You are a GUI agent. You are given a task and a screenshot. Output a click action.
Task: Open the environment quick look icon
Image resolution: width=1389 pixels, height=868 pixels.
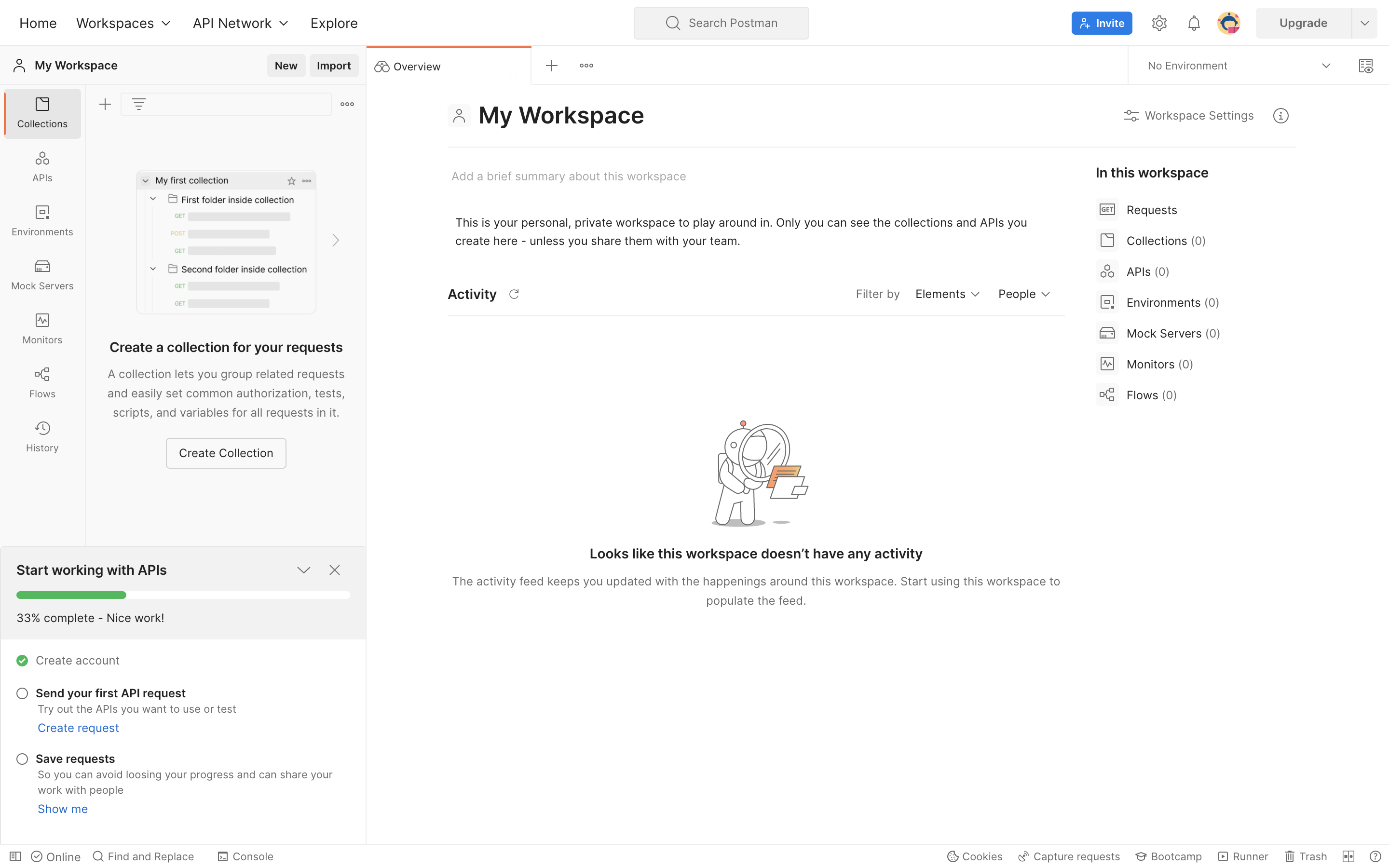(1365, 66)
